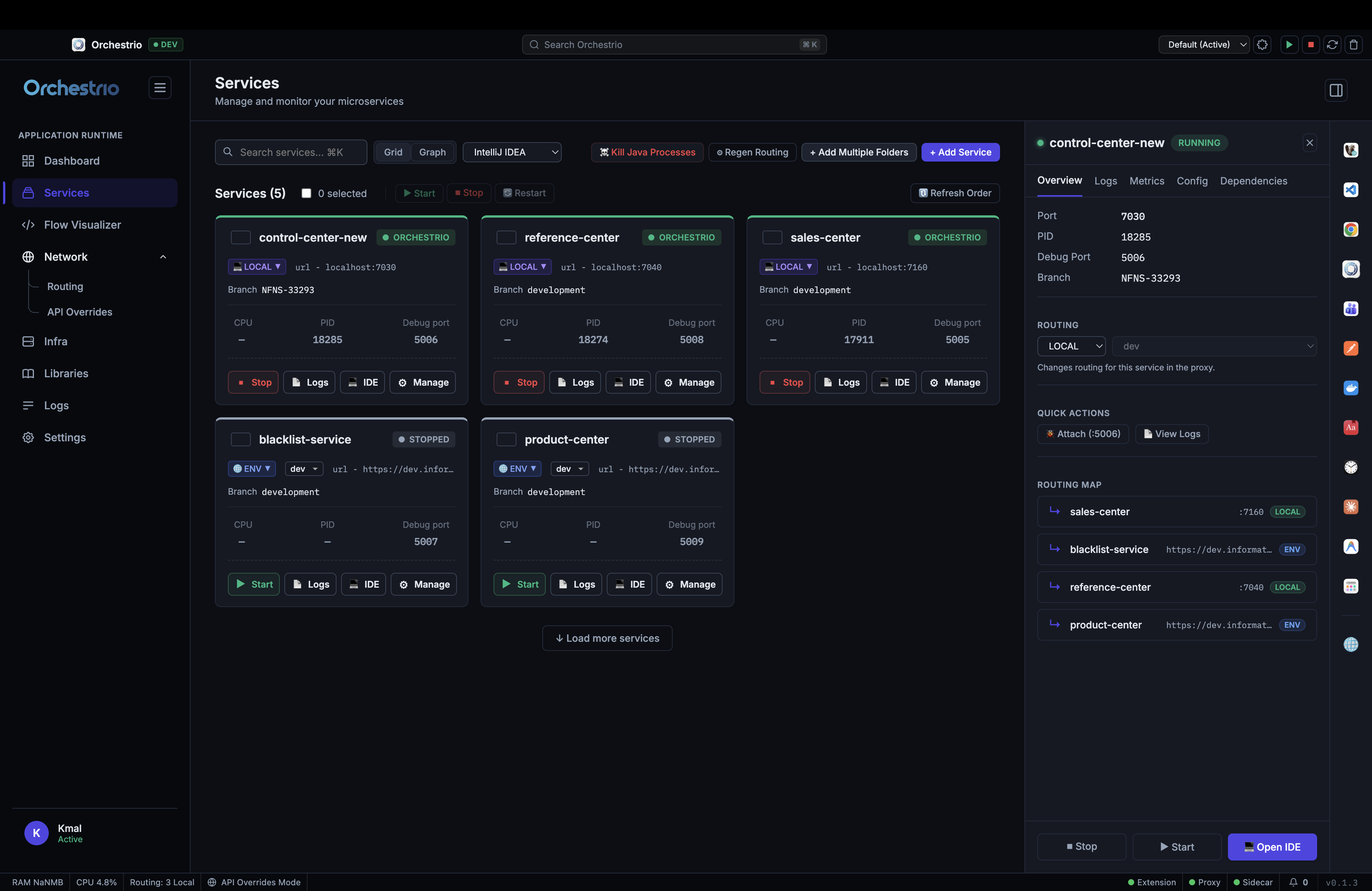Collapse the Network section chevron
The image size is (1372, 891).
point(163,256)
